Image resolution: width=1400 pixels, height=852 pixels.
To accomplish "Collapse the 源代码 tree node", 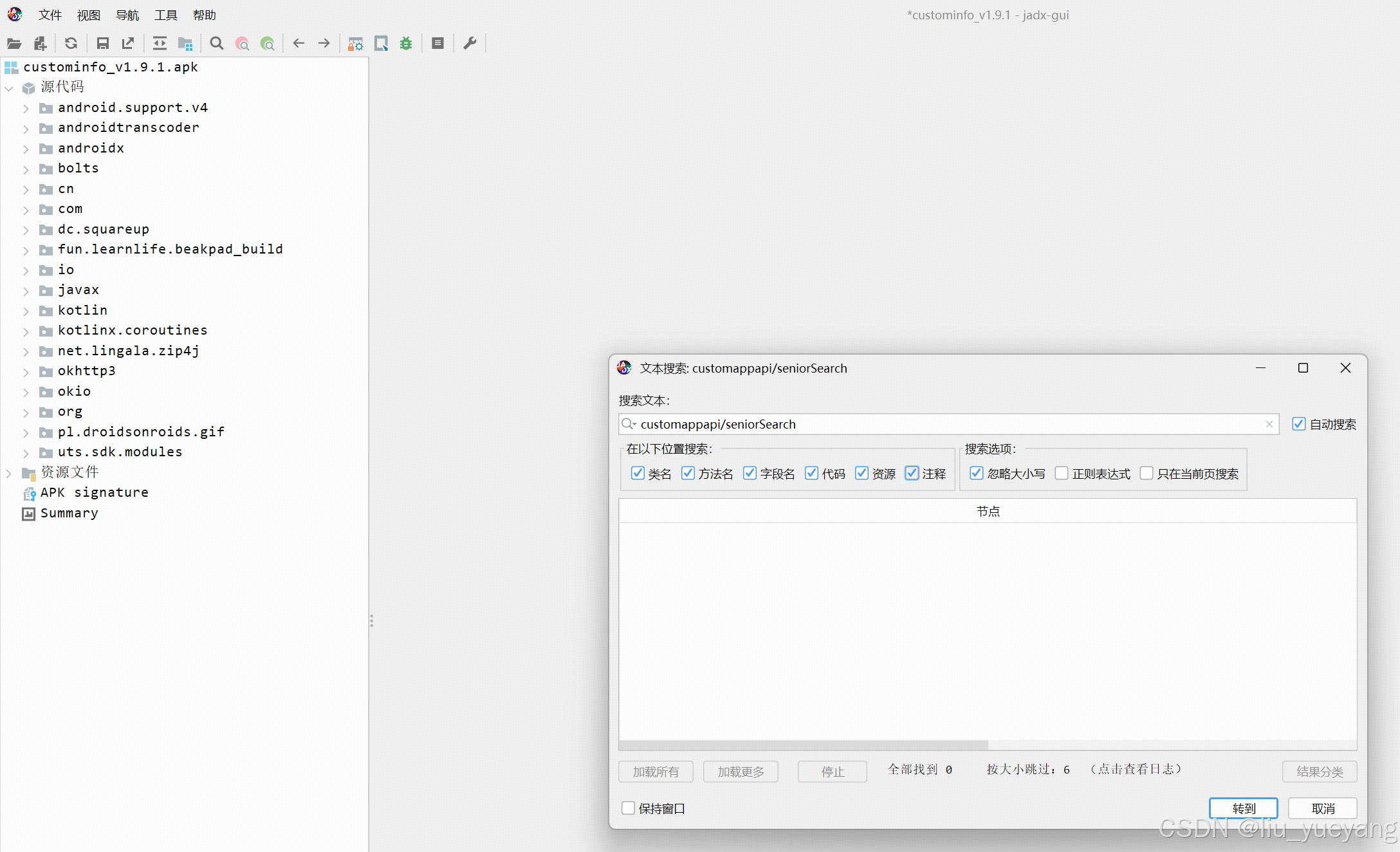I will (x=9, y=88).
